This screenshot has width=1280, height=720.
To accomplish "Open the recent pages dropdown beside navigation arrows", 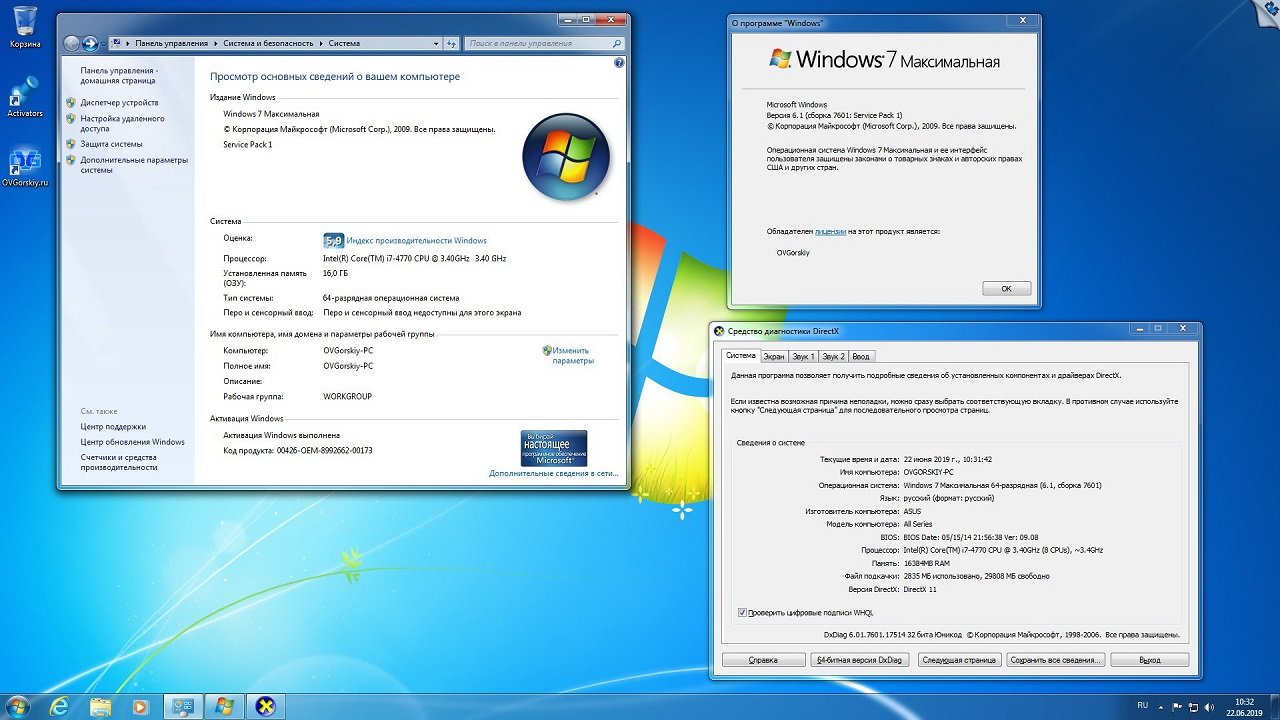I will [x=103, y=44].
